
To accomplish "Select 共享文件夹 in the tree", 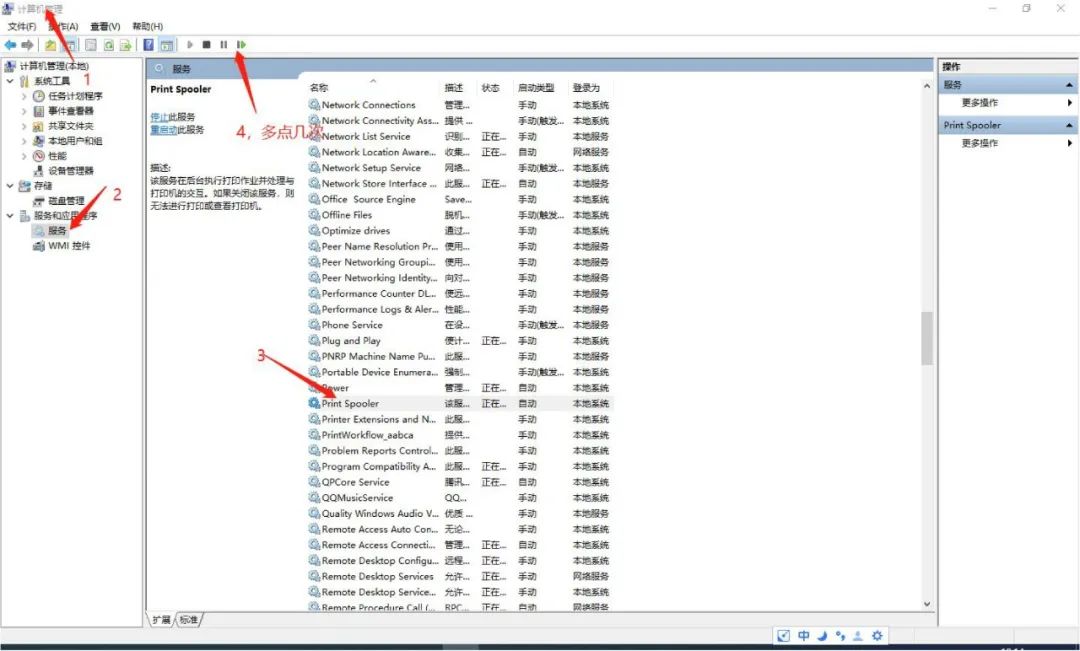I will pyautogui.click(x=71, y=126).
